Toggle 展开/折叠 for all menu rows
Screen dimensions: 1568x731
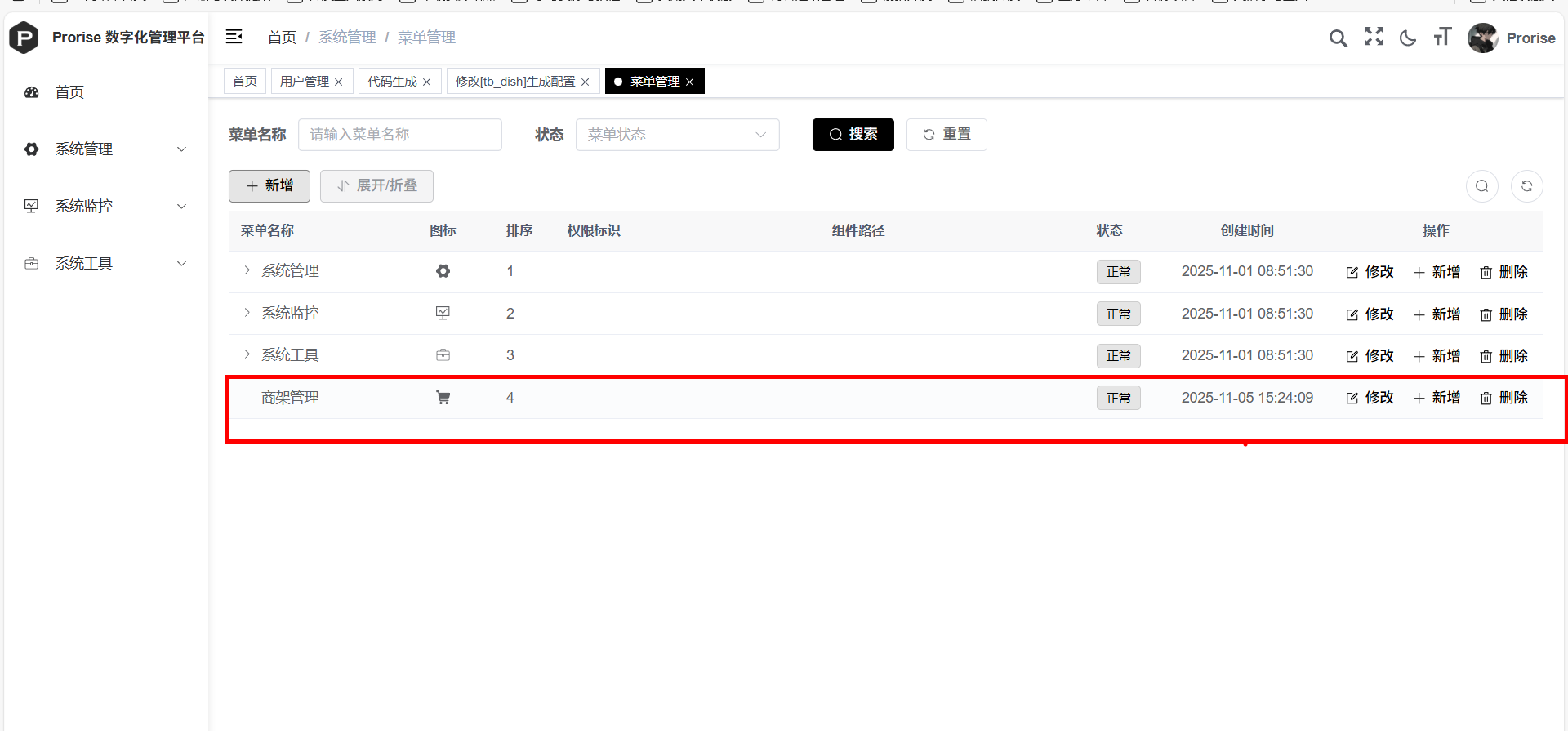click(x=376, y=186)
